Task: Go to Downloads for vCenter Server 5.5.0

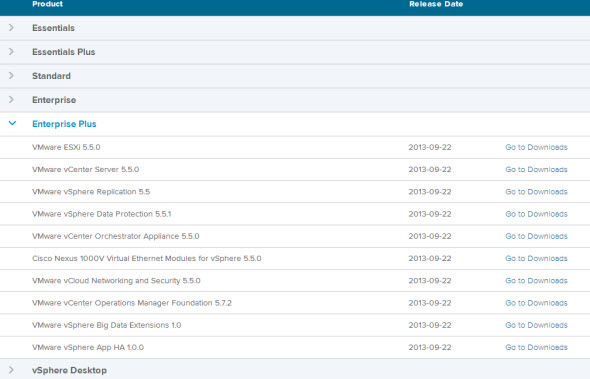Action: [x=536, y=169]
